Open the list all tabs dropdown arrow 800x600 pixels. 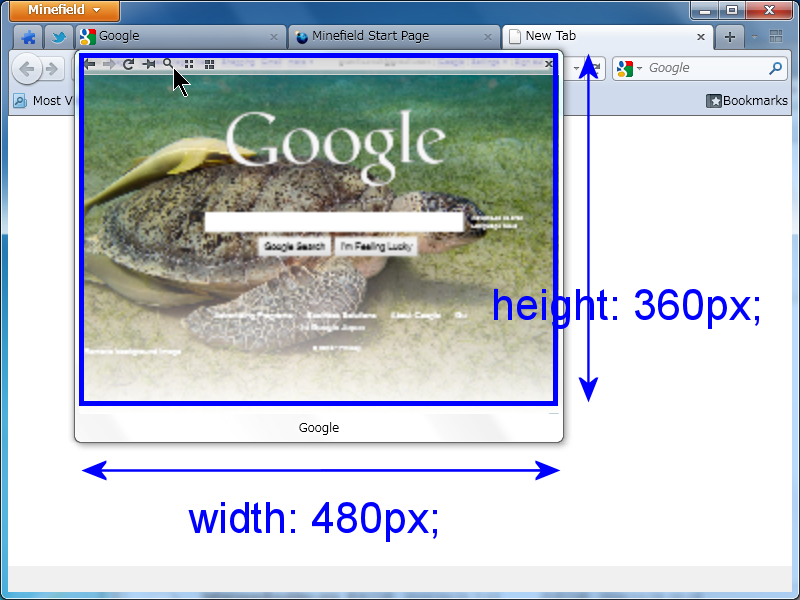(755, 37)
